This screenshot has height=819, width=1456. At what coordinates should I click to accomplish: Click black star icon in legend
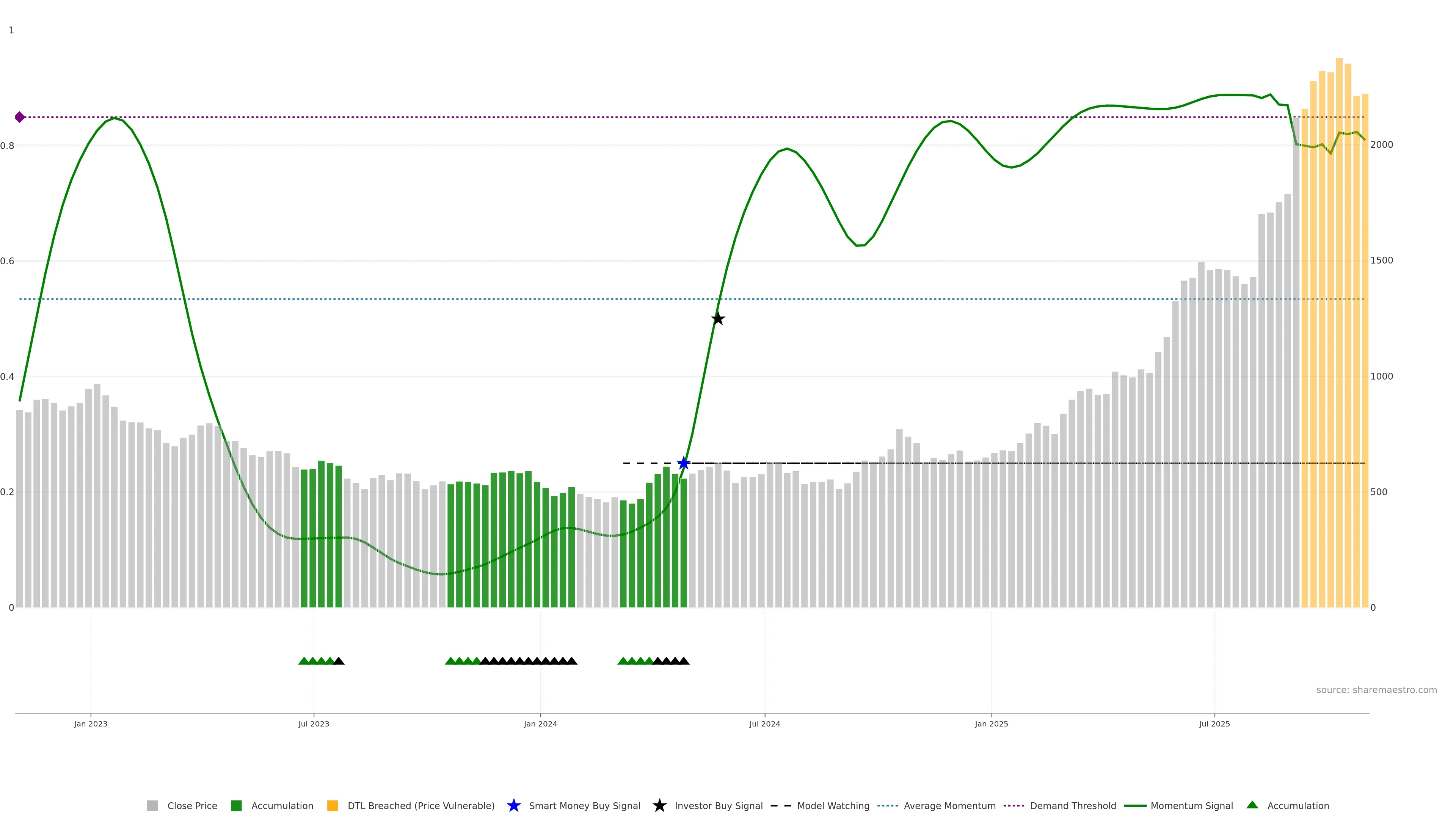click(659, 805)
